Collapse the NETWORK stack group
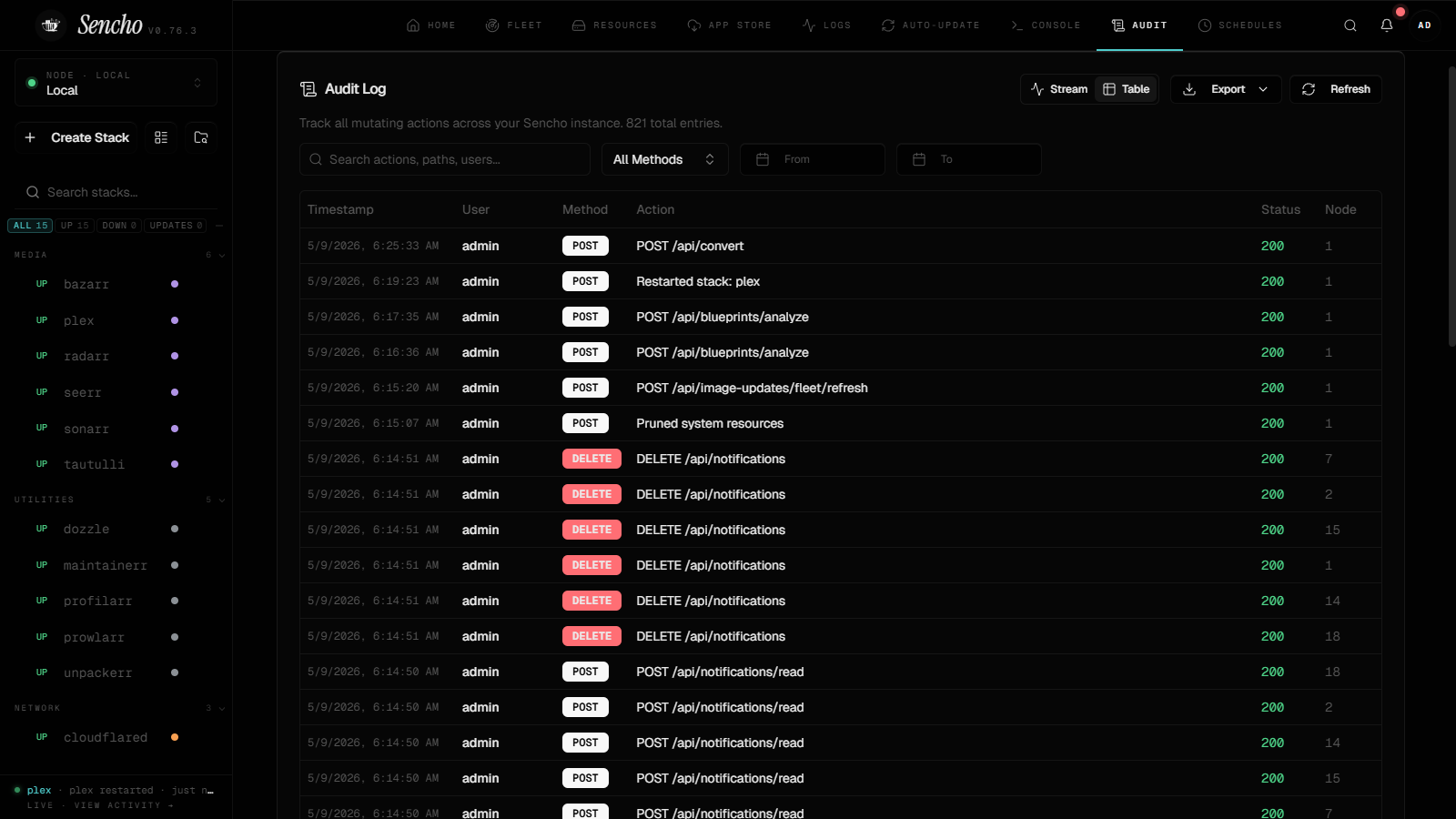 [x=222, y=708]
